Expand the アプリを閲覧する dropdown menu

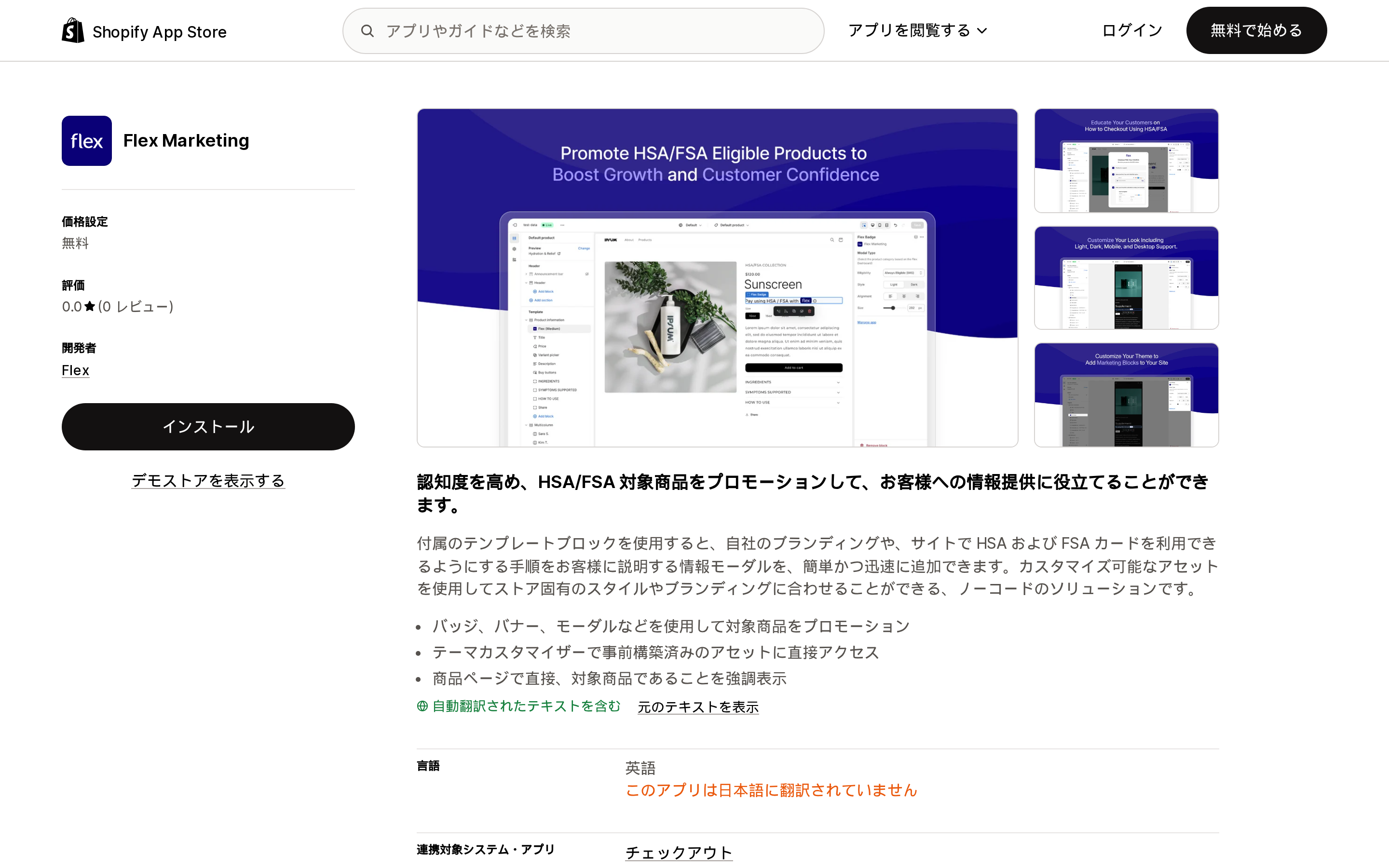click(x=917, y=30)
